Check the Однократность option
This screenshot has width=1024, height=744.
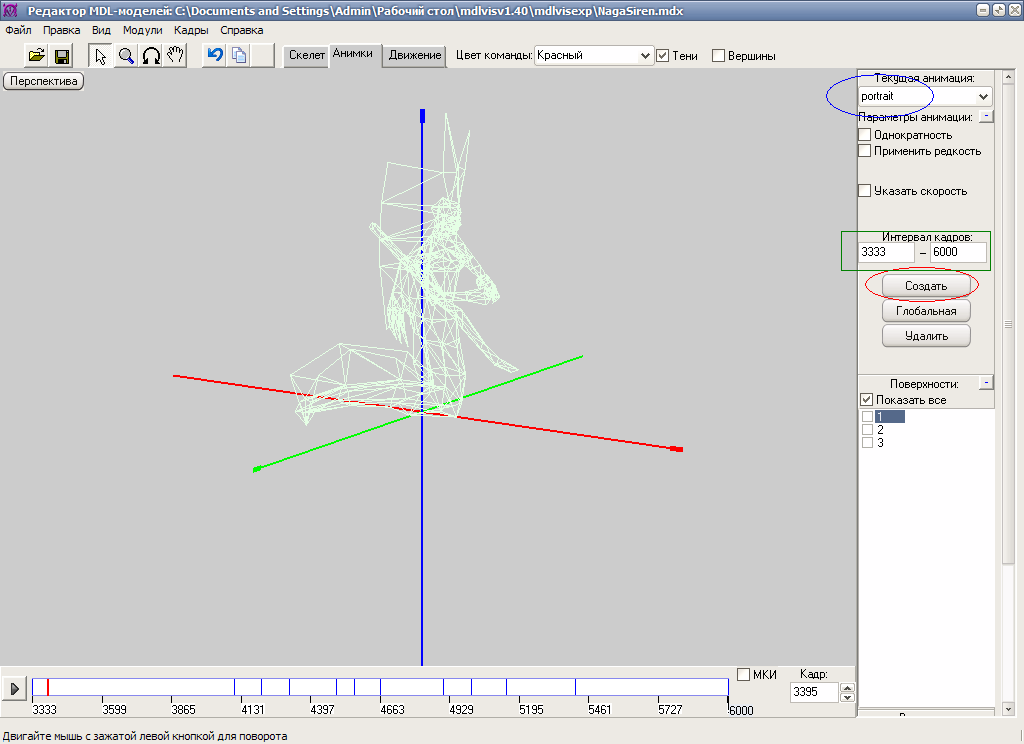(866, 135)
